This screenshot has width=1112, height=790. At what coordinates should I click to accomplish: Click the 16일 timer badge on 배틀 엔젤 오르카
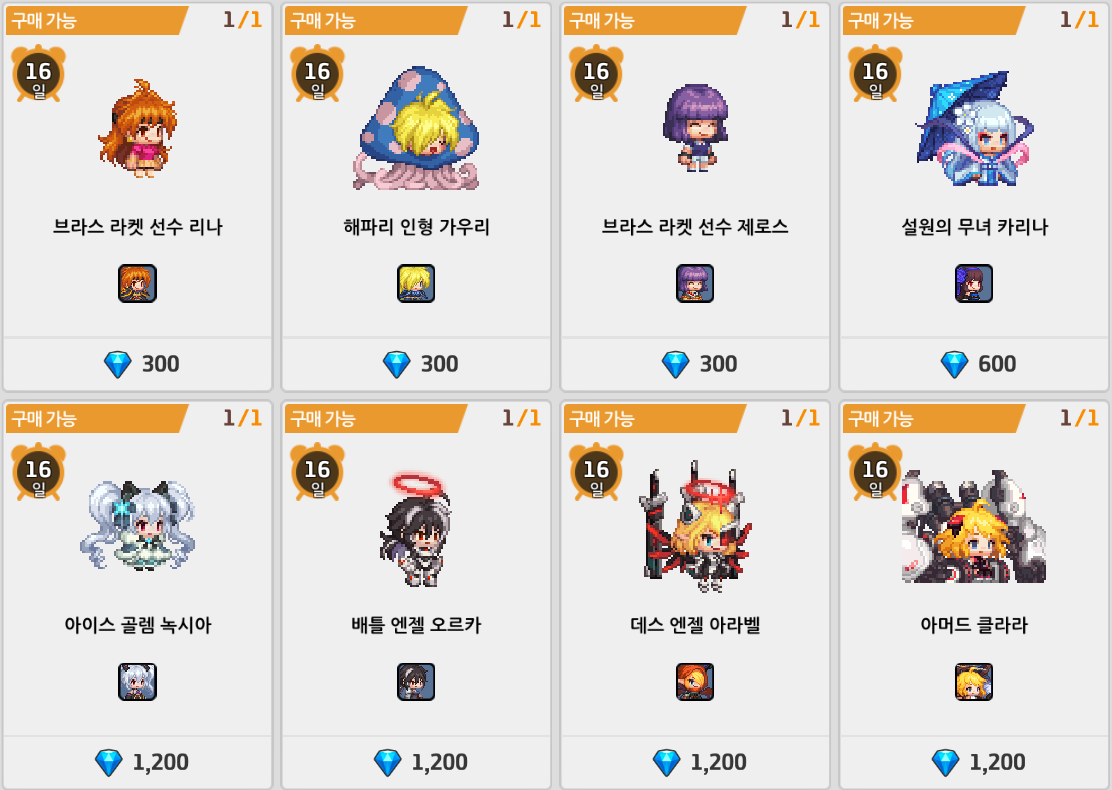pyautogui.click(x=318, y=472)
